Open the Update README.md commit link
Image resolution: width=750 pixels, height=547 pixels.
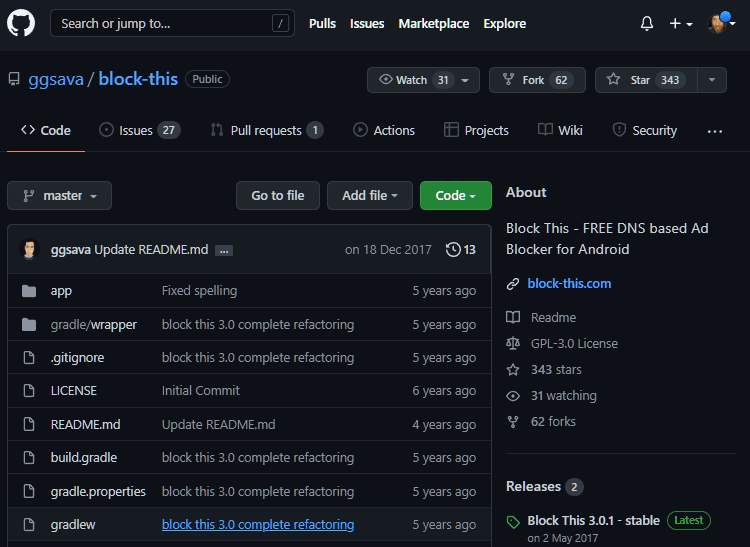[151, 250]
